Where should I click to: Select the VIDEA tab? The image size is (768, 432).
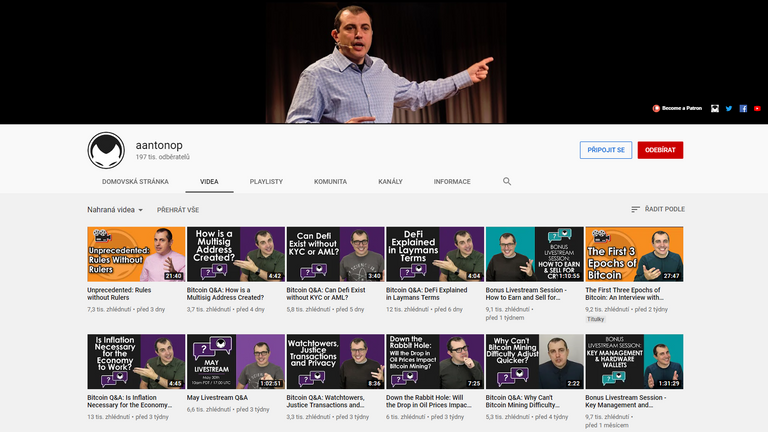209,182
